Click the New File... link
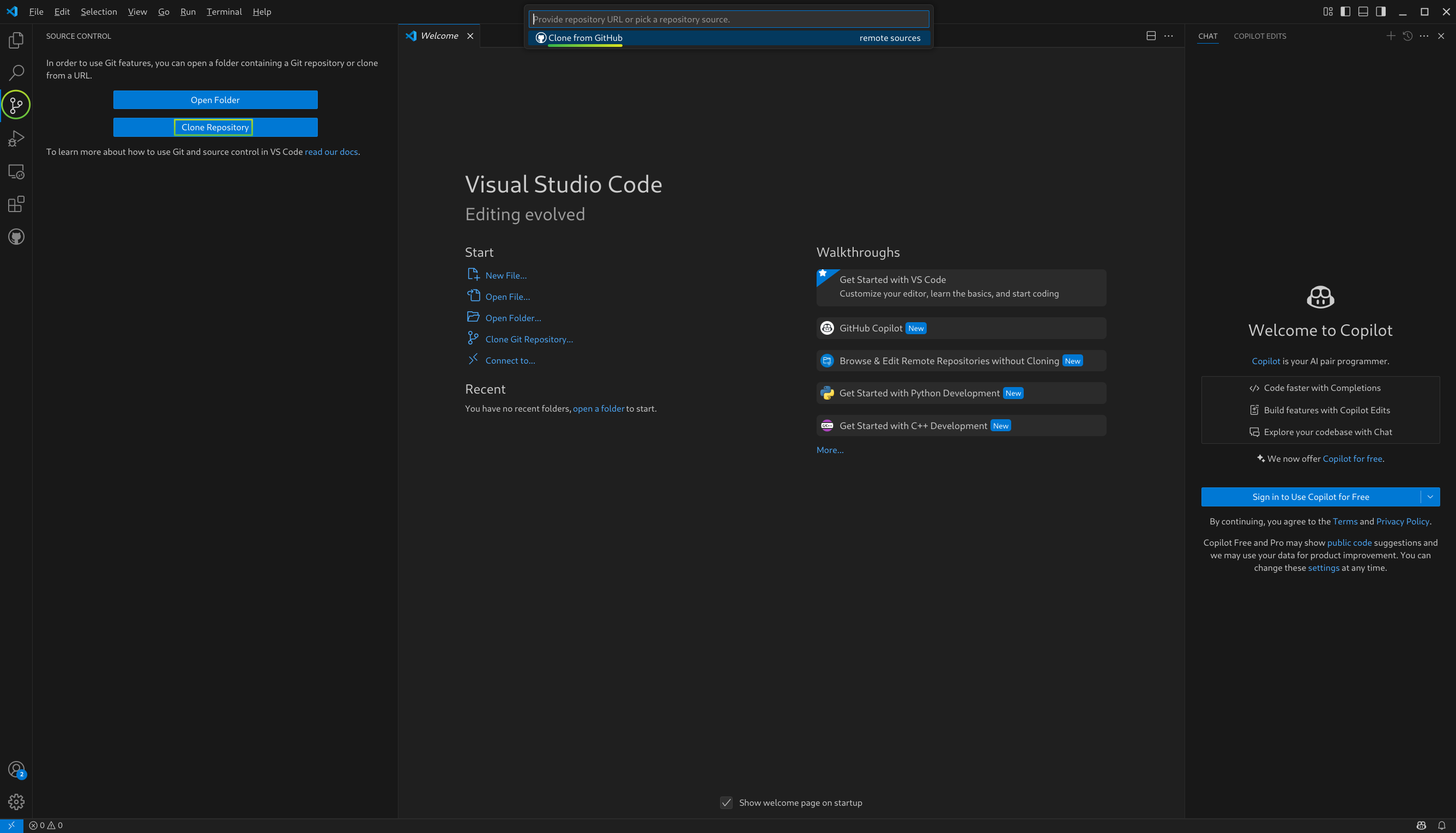1456x833 pixels. (x=506, y=275)
